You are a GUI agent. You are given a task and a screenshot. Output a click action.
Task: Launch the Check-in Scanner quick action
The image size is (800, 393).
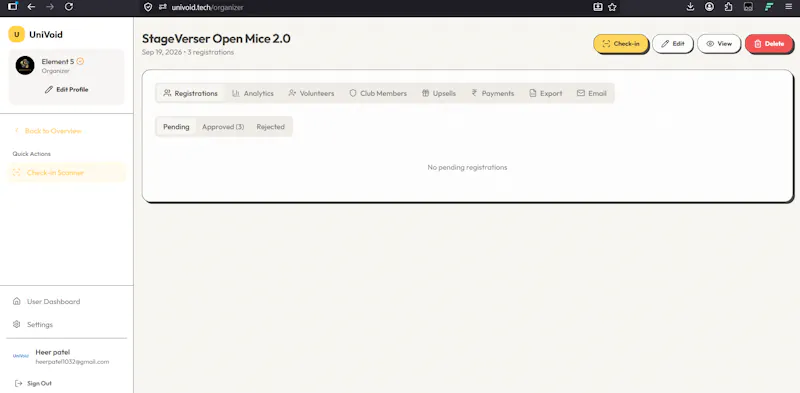[x=66, y=173]
